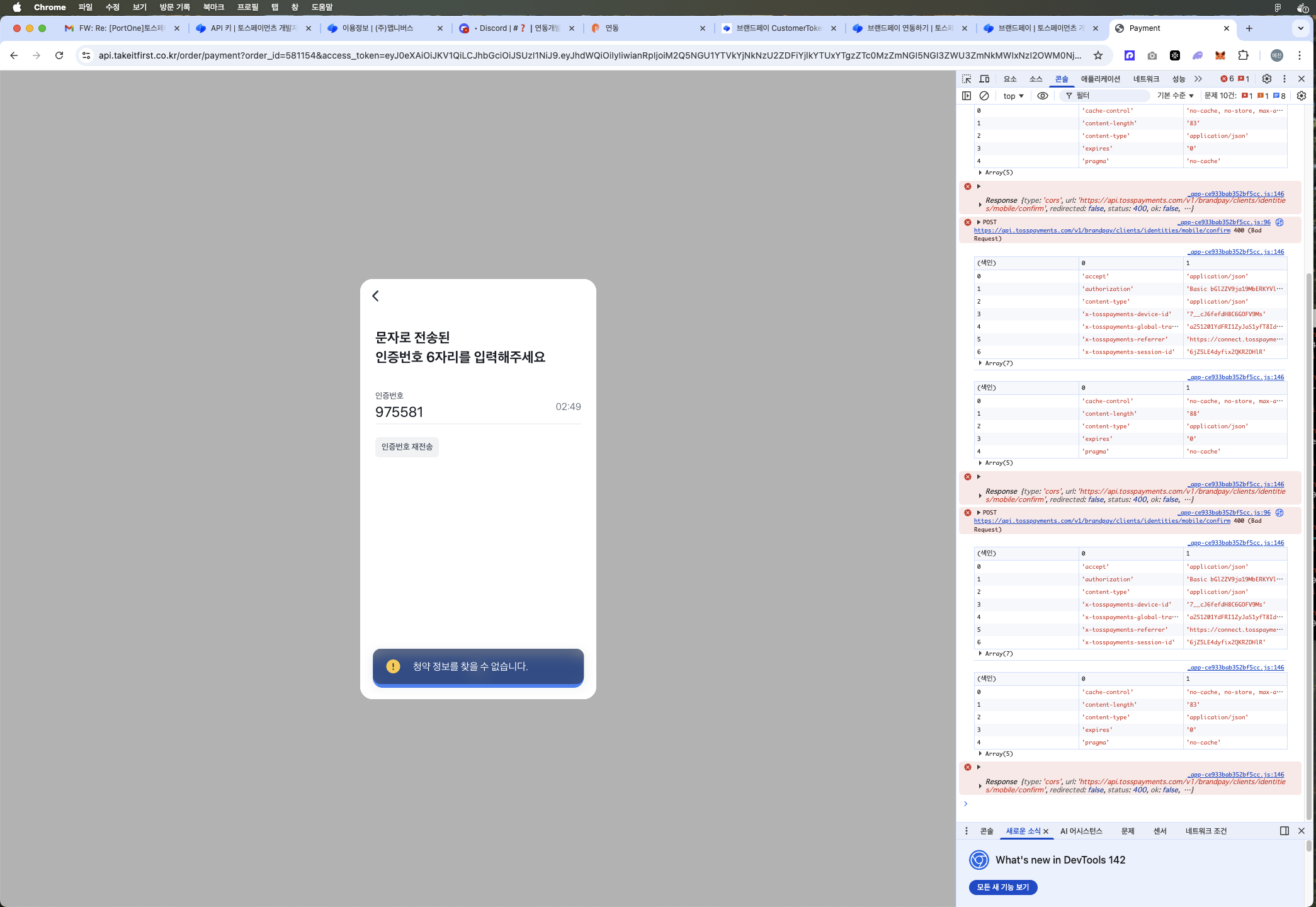Open console settings gear icon

click(x=1302, y=96)
